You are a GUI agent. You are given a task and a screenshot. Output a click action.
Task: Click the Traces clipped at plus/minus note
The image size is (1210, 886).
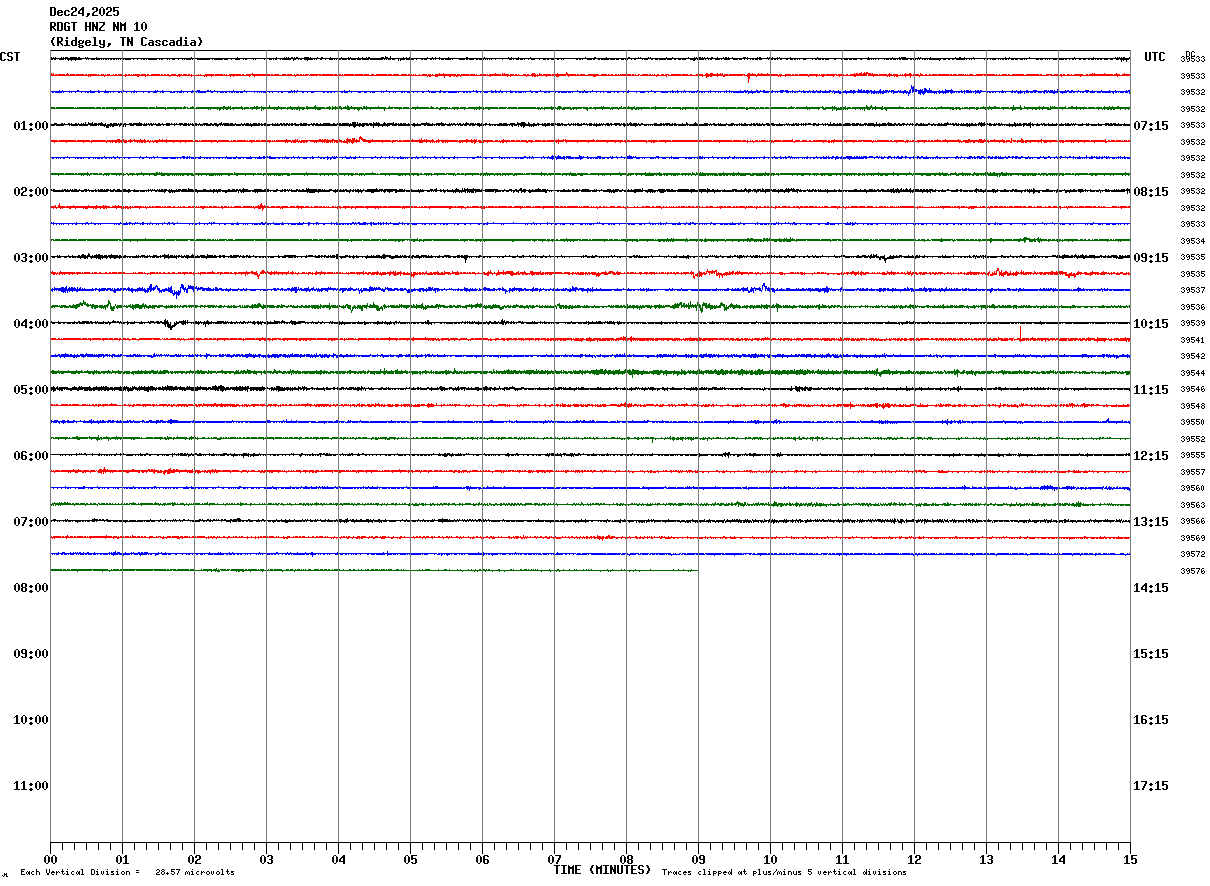[x=784, y=873]
